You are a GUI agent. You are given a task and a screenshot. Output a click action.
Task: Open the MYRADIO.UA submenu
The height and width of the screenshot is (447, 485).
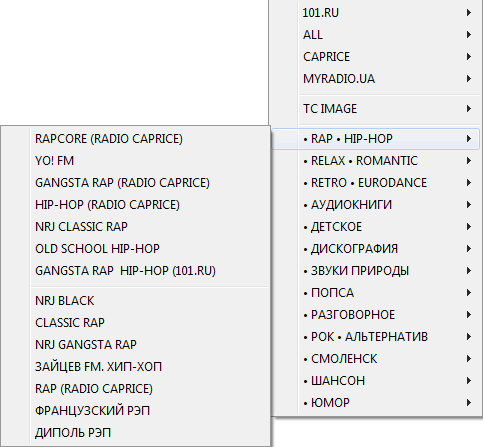(376, 79)
